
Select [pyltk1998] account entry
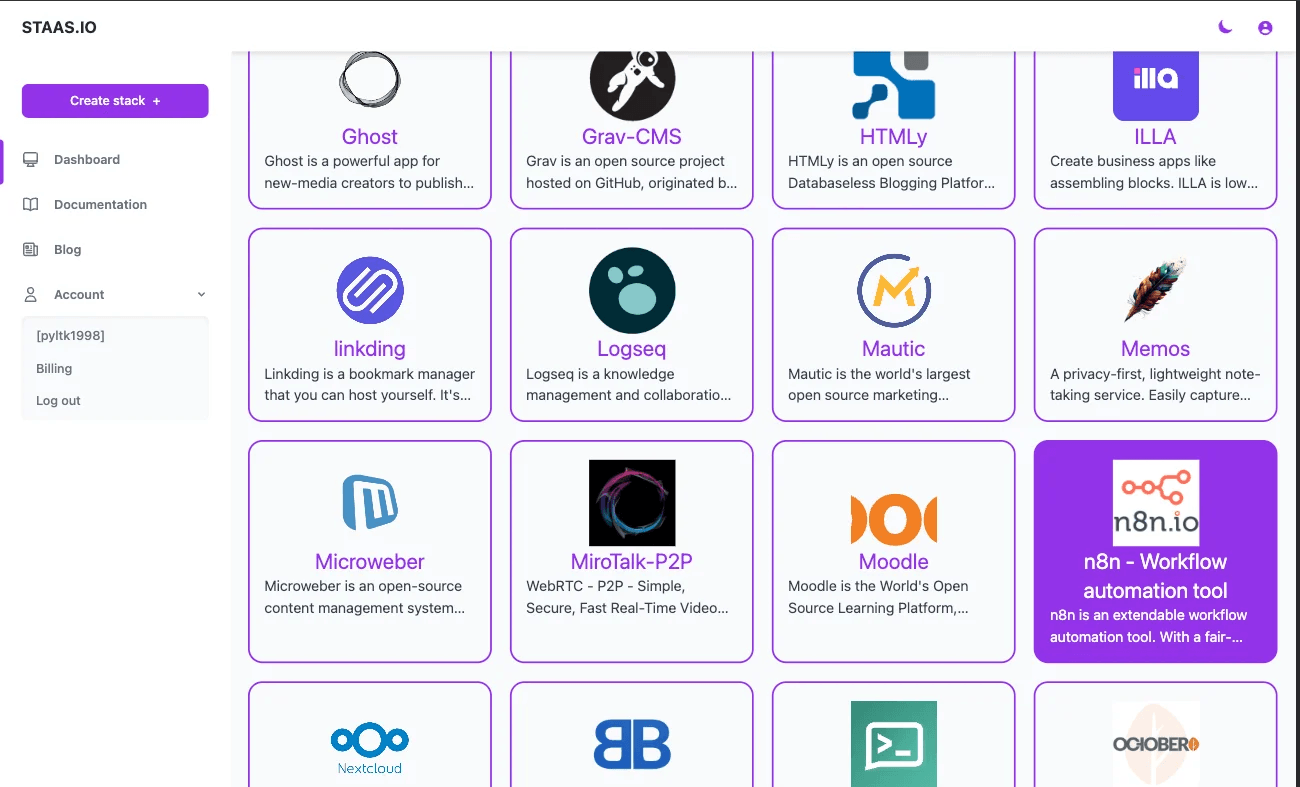(70, 336)
